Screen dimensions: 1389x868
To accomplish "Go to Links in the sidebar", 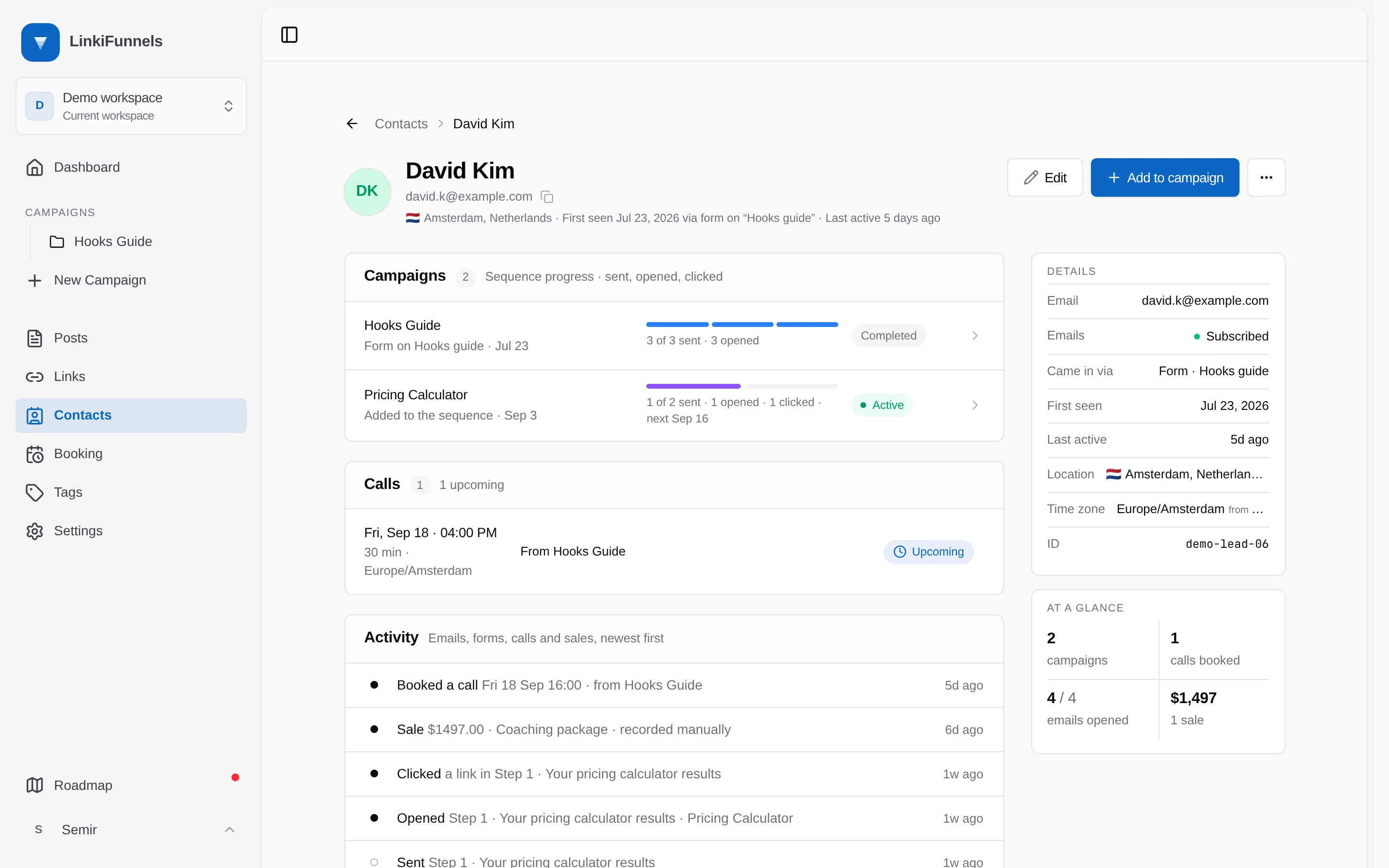I will tap(131, 377).
